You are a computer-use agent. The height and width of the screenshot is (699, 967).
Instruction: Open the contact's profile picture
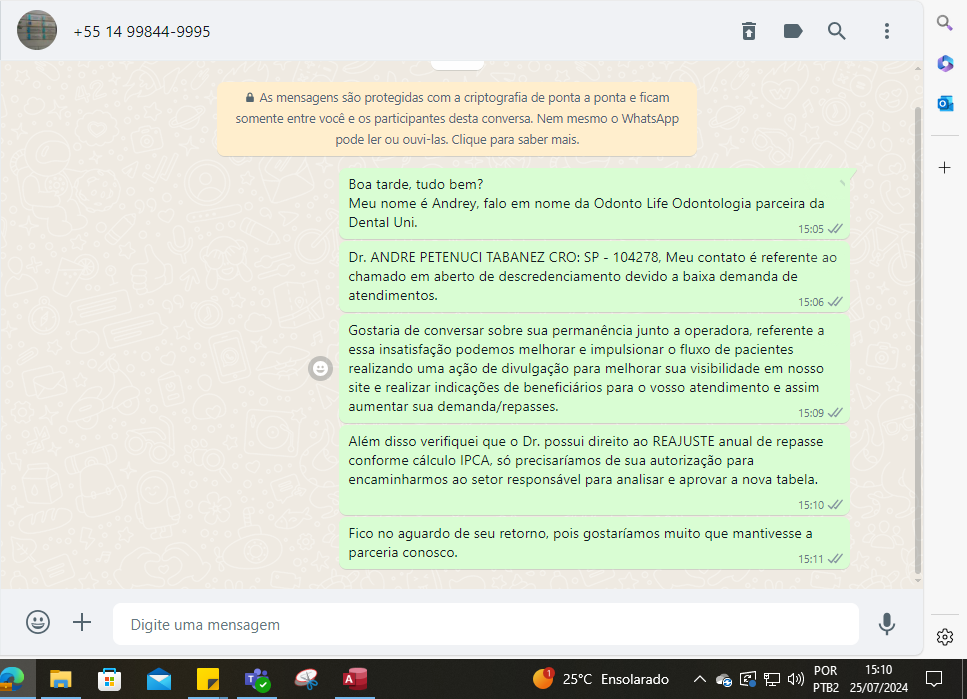pyautogui.click(x=37, y=30)
